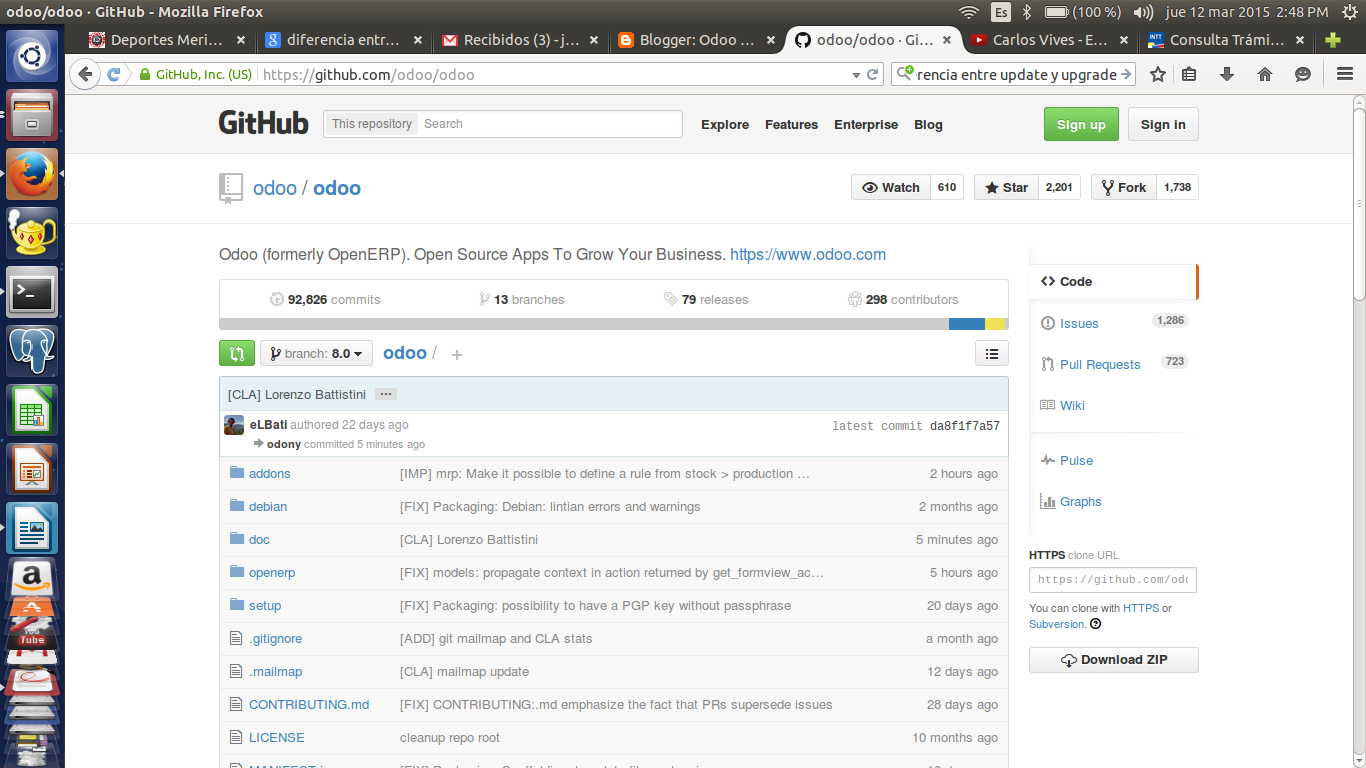
Task: Open LibreOffice Calc from the dock
Action: 32,411
